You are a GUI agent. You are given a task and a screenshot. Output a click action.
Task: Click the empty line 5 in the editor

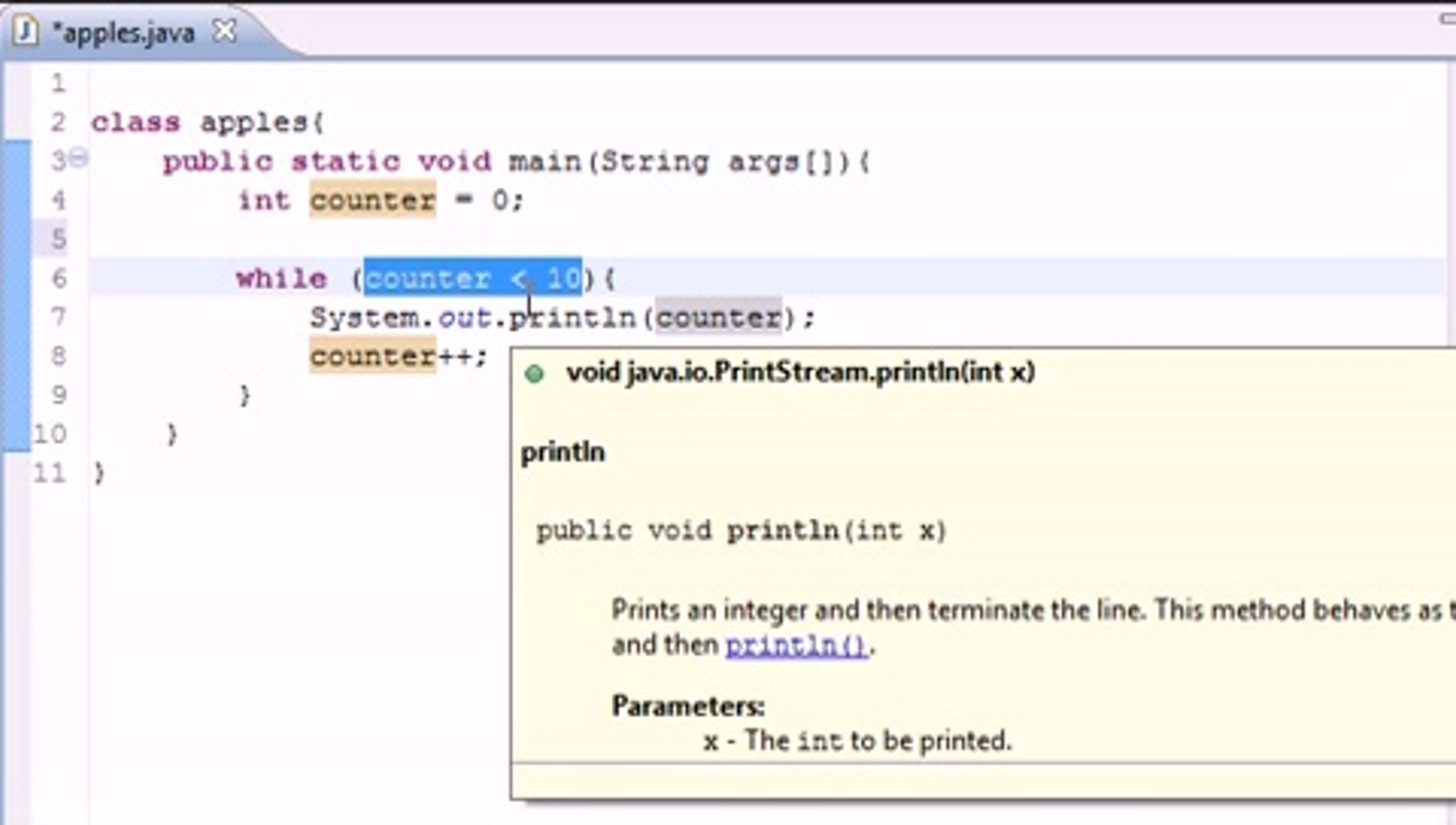[x=229, y=239]
